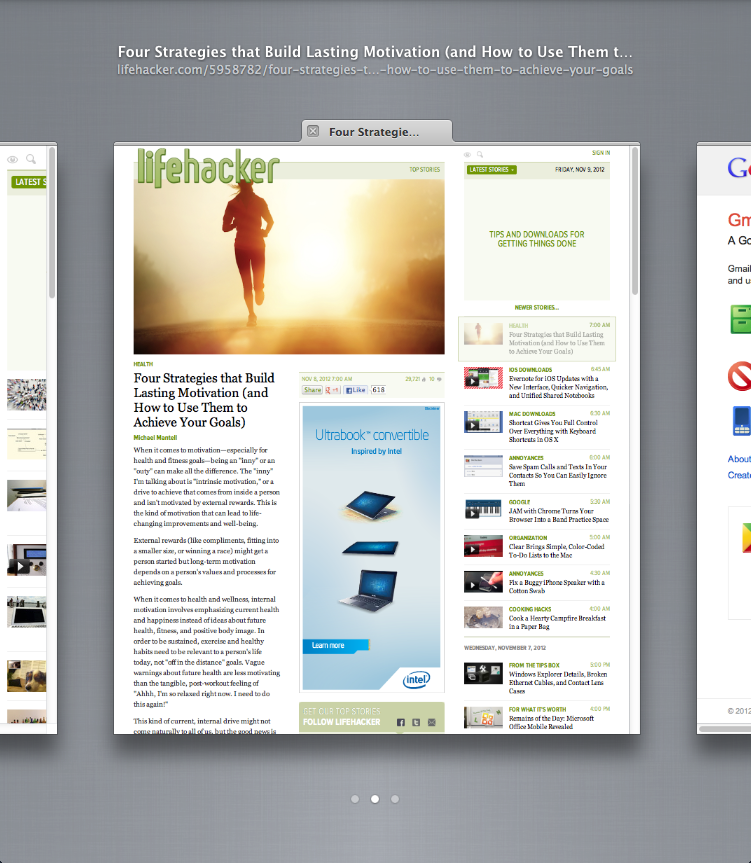The width and height of the screenshot is (751, 863).
Task: Go to the first tab page dot
Action: tap(355, 799)
